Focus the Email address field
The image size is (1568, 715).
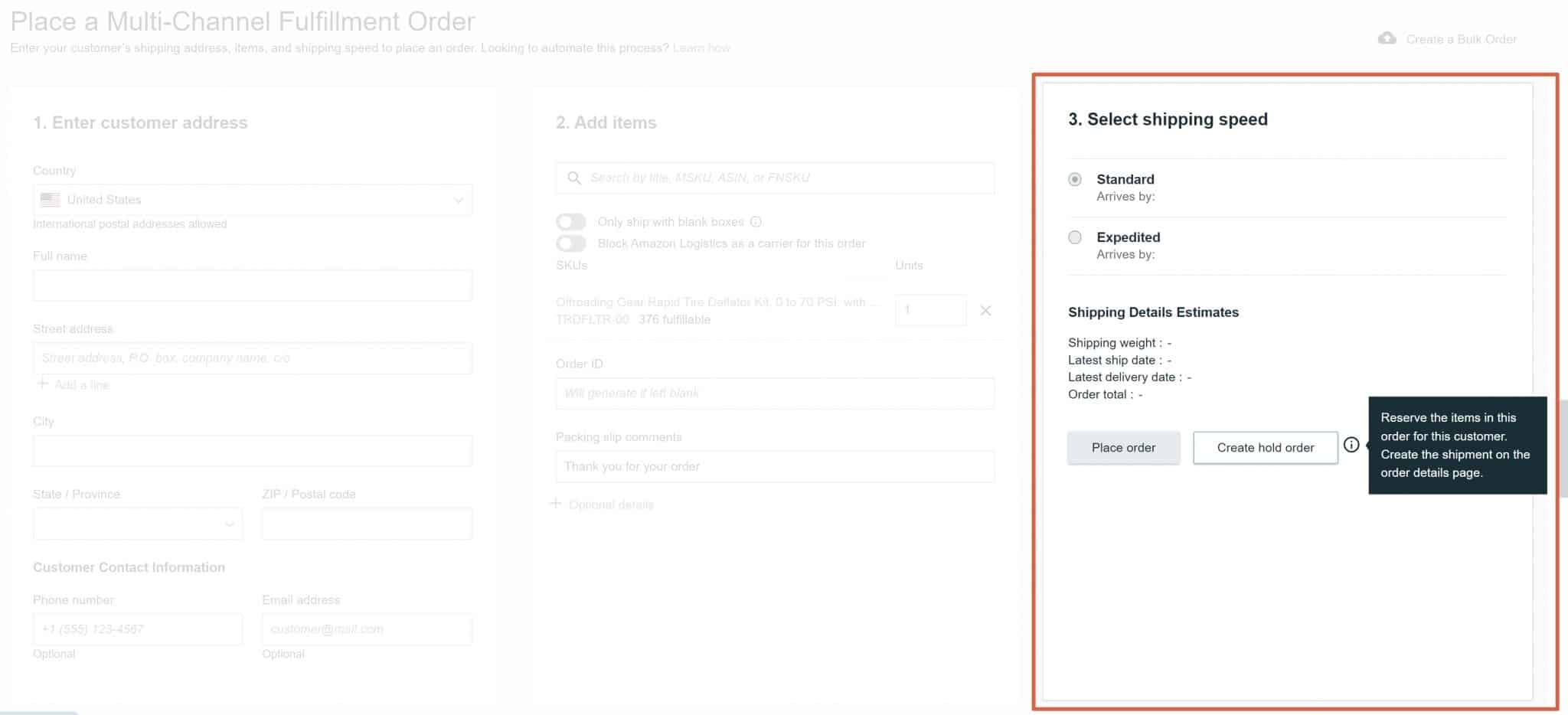[367, 629]
